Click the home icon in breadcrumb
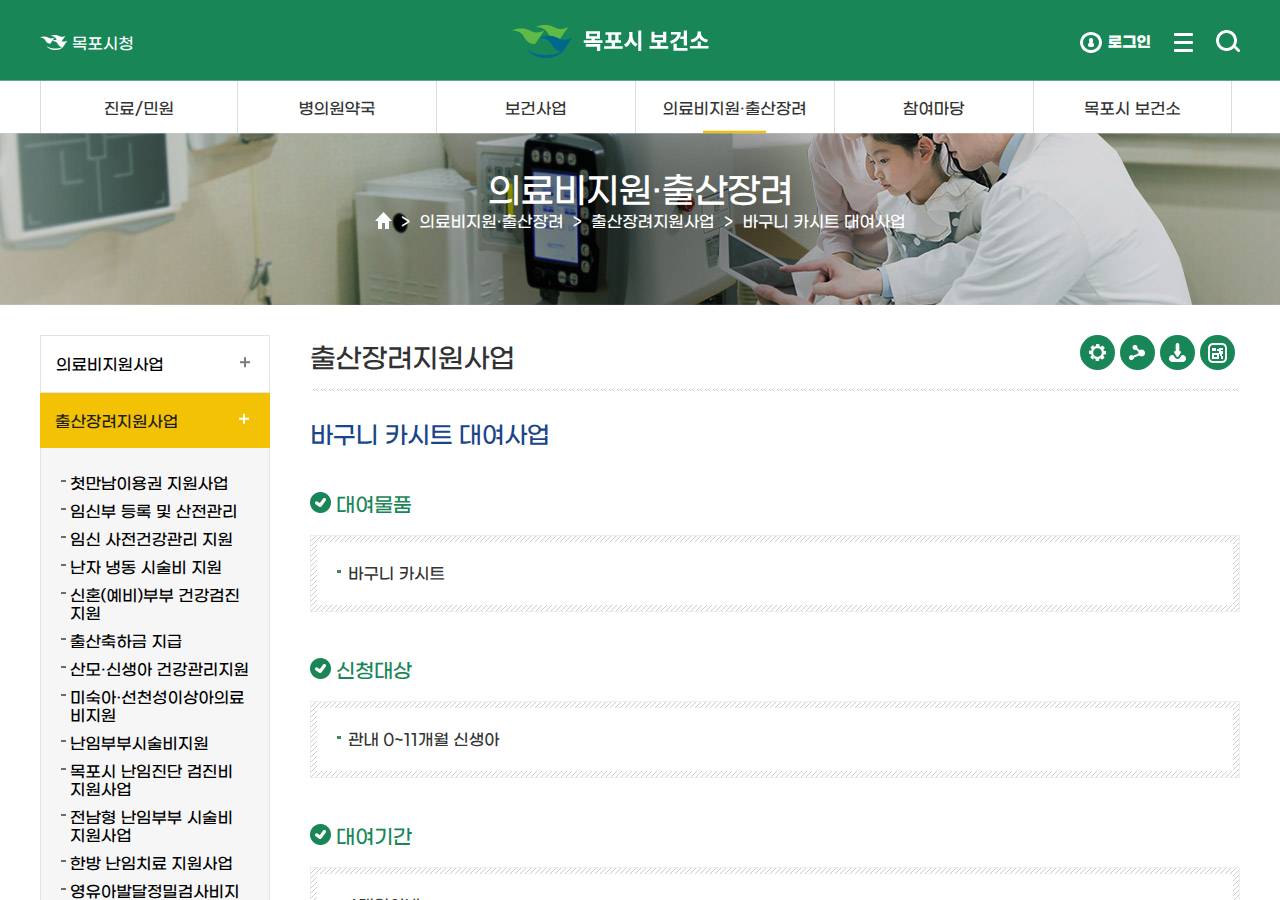 coord(383,221)
